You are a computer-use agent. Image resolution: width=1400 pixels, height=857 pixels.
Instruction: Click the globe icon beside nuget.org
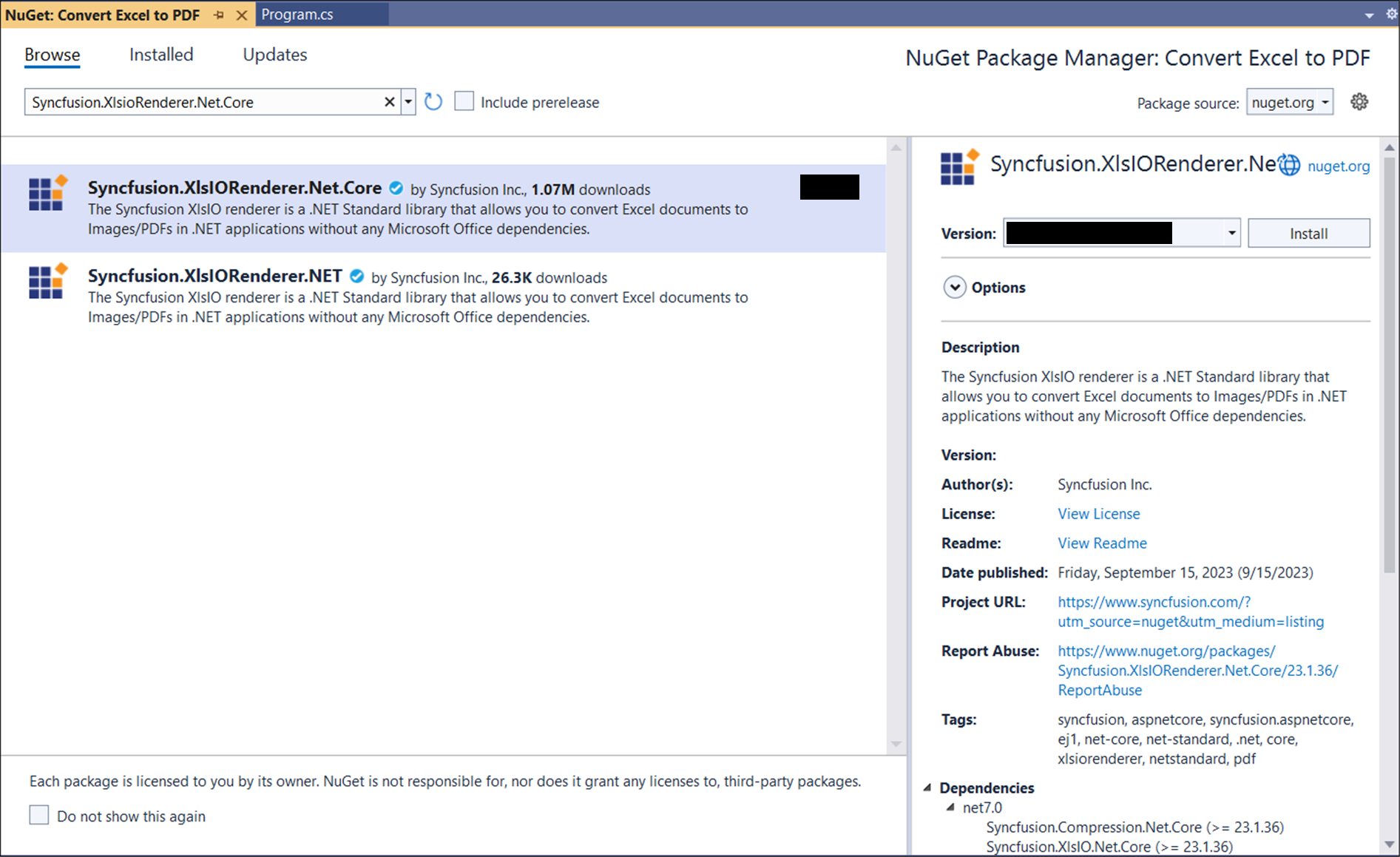[x=1290, y=165]
